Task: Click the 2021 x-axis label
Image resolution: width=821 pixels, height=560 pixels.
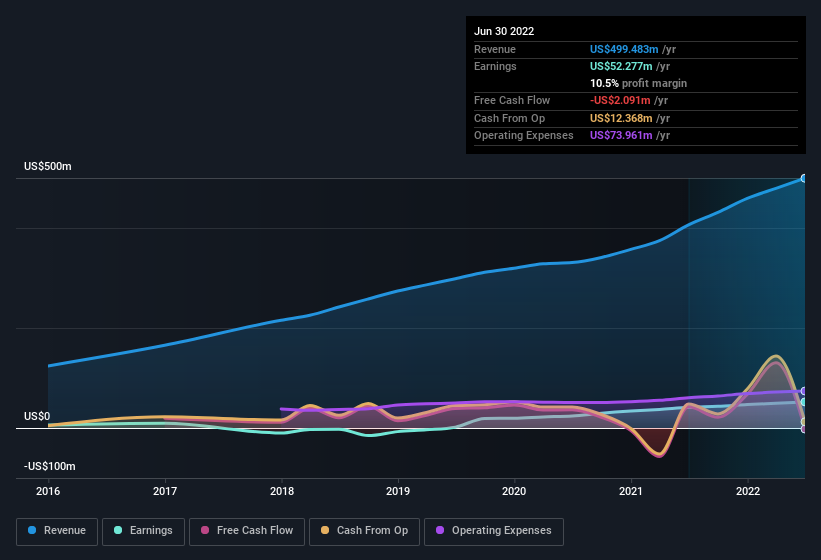Action: 631,491
